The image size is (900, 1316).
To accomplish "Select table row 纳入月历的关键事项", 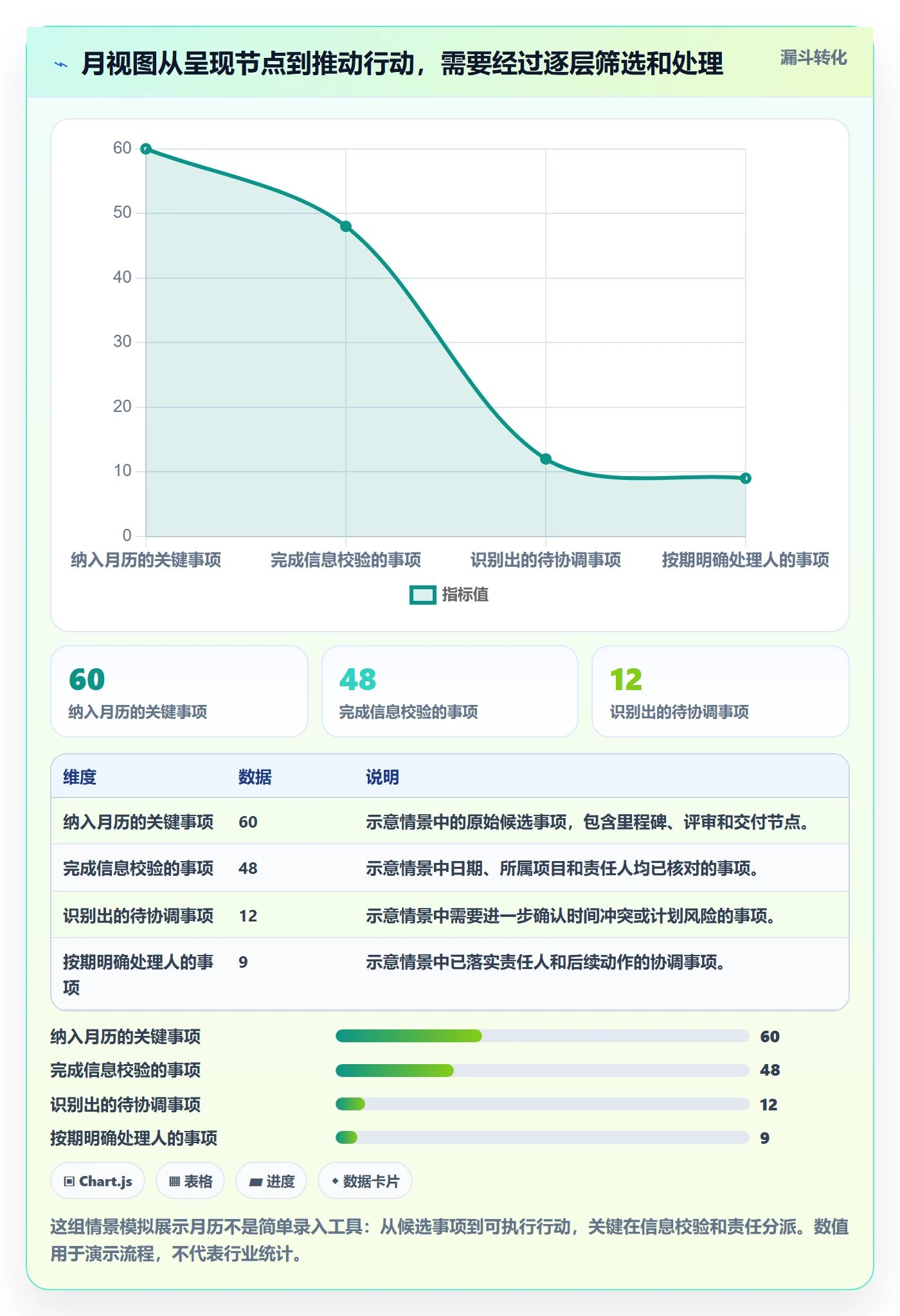I will (450, 822).
